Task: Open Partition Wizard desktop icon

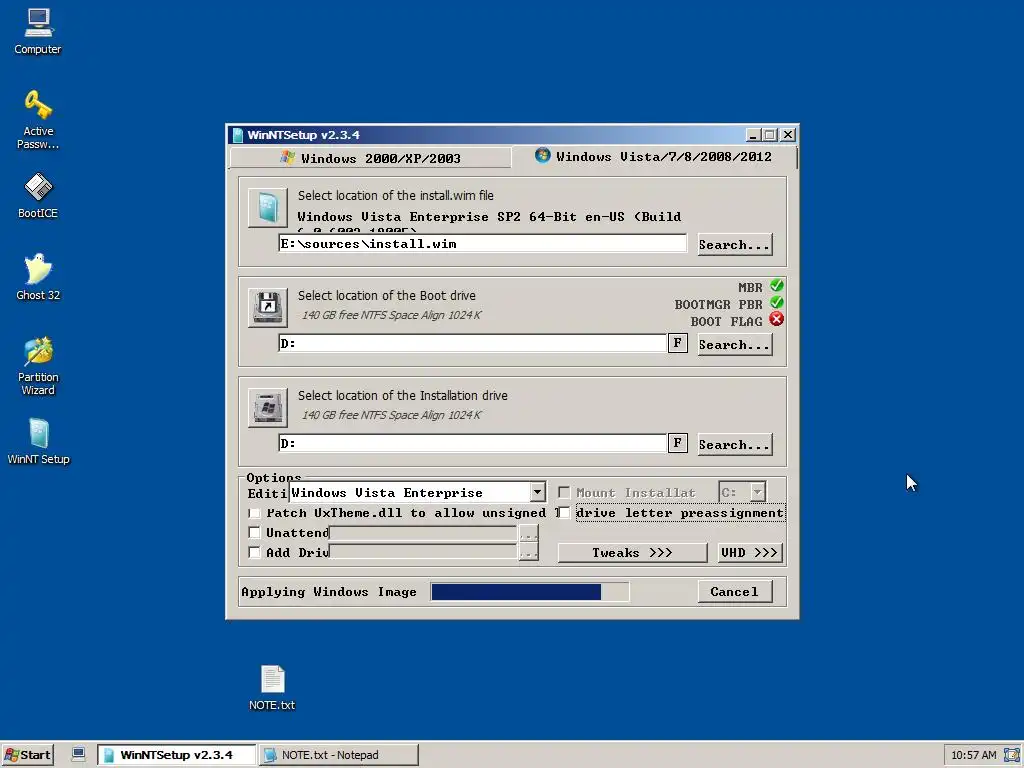Action: [38, 366]
